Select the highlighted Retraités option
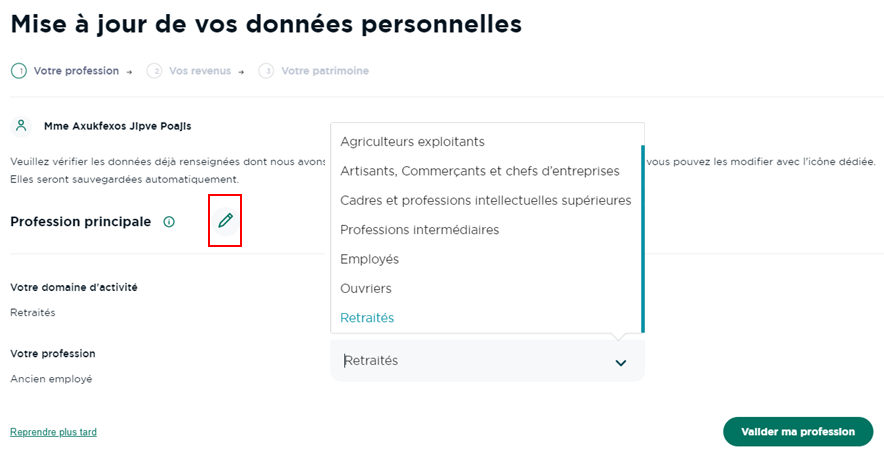 tap(367, 317)
